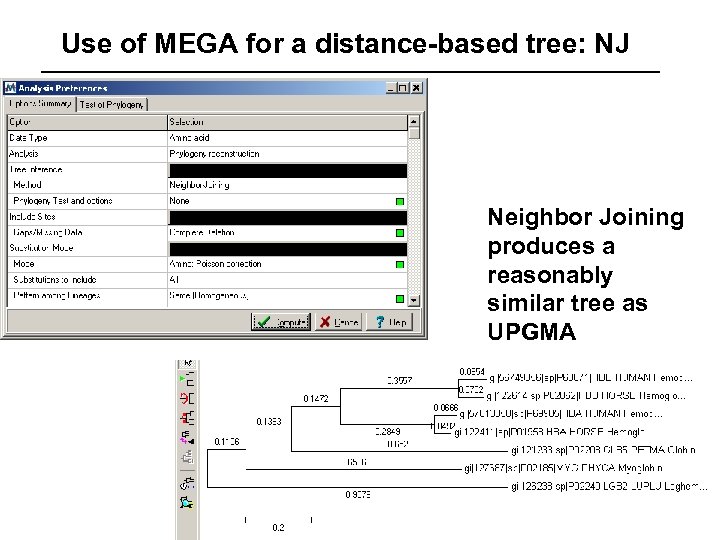Click branch length label 0.1353
The image size is (720, 540).
pos(269,422)
